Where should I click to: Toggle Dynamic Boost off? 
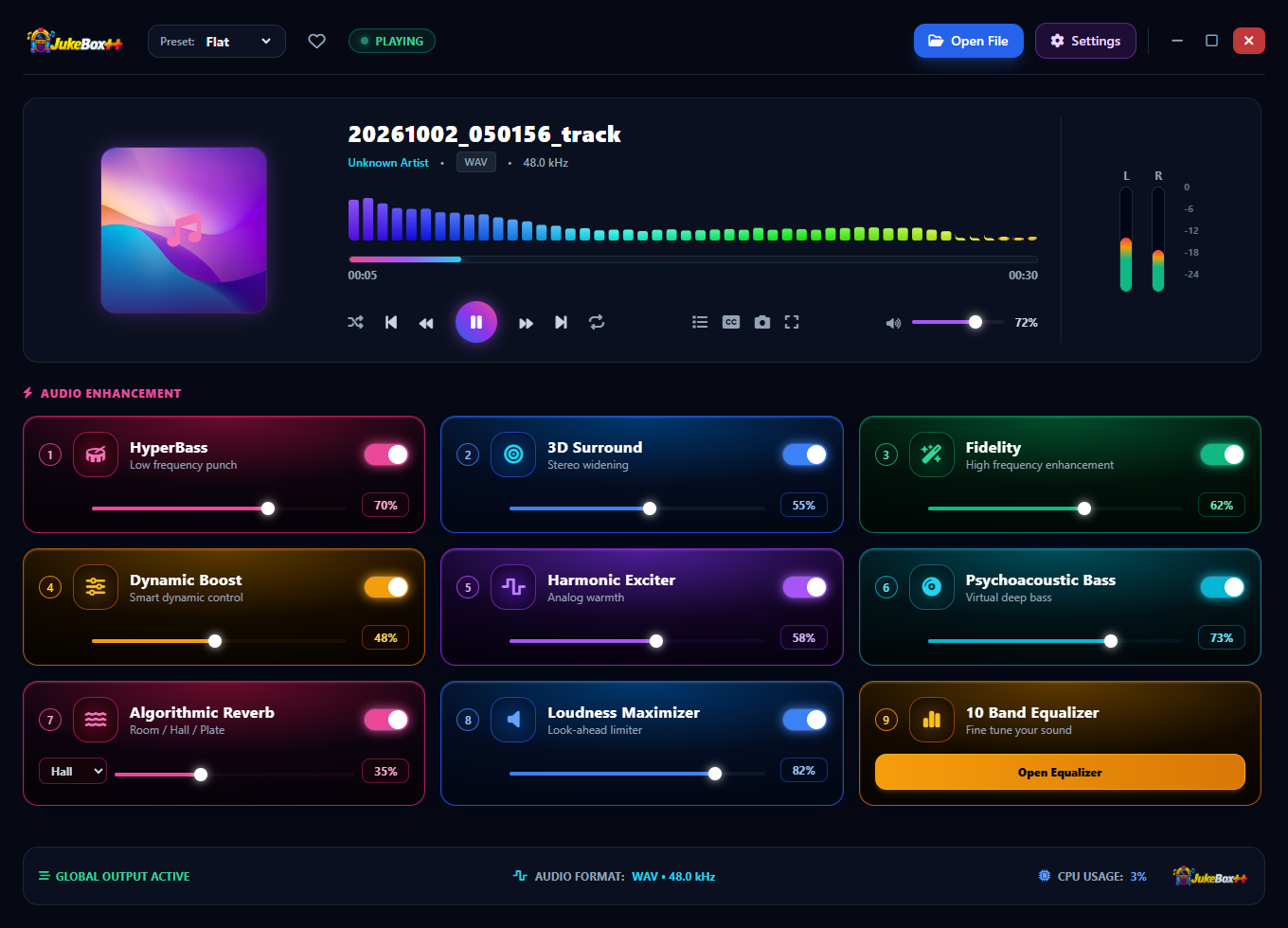point(386,587)
